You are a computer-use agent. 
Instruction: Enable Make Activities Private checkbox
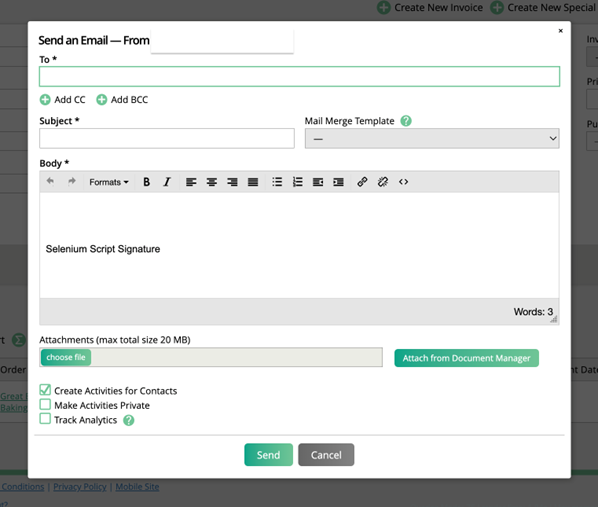pos(45,404)
